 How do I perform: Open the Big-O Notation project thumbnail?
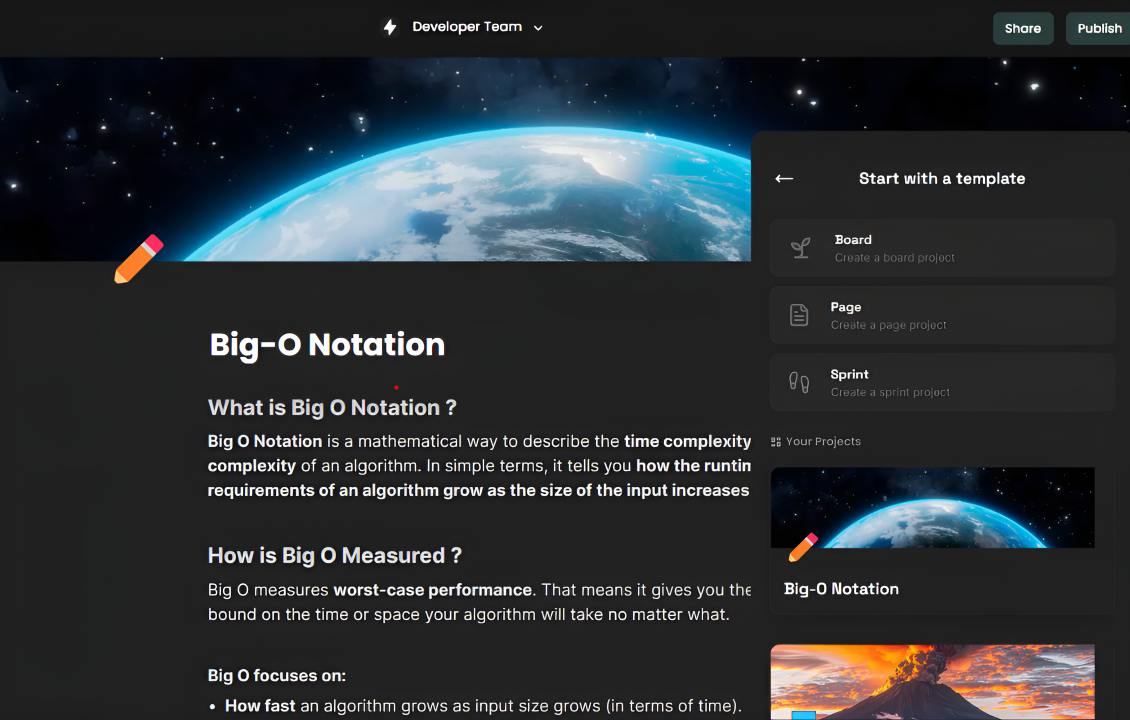(x=933, y=507)
